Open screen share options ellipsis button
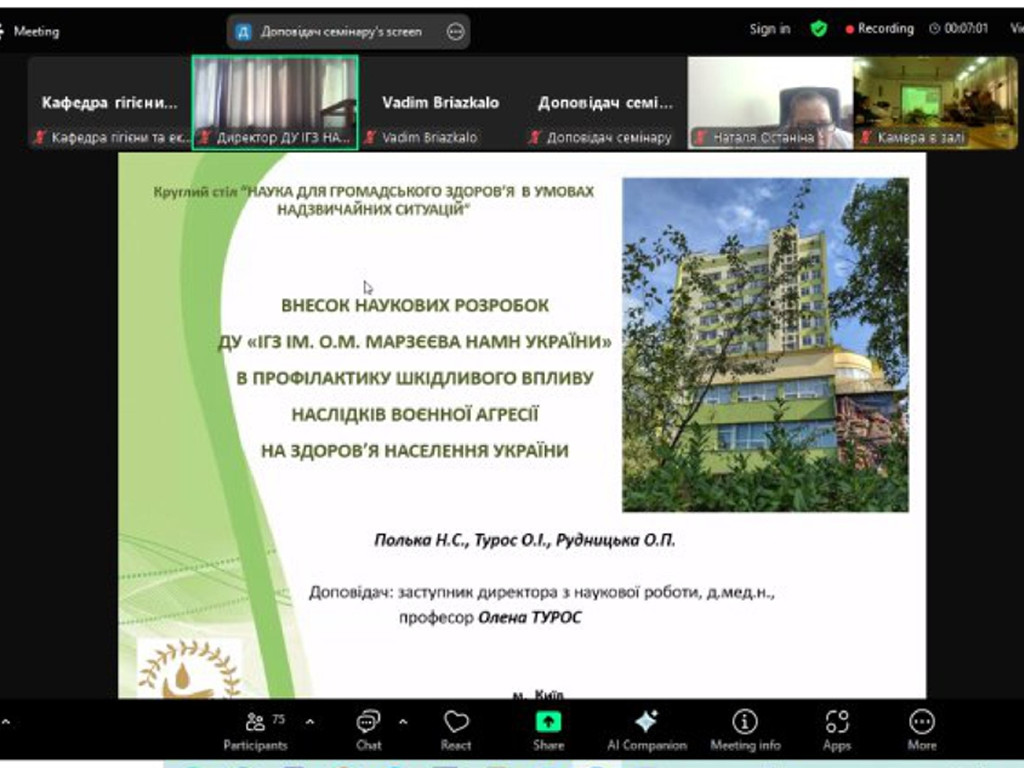The width and height of the screenshot is (1024, 768). click(455, 31)
